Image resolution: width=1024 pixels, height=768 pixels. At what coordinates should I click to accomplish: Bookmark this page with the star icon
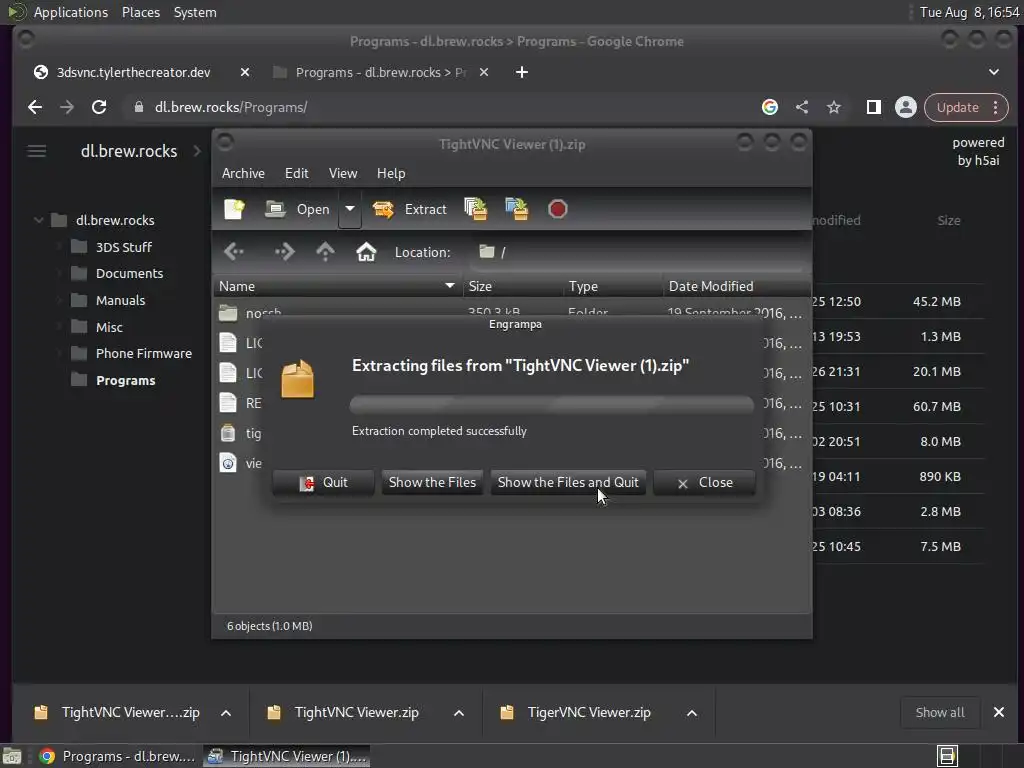pyautogui.click(x=834, y=107)
